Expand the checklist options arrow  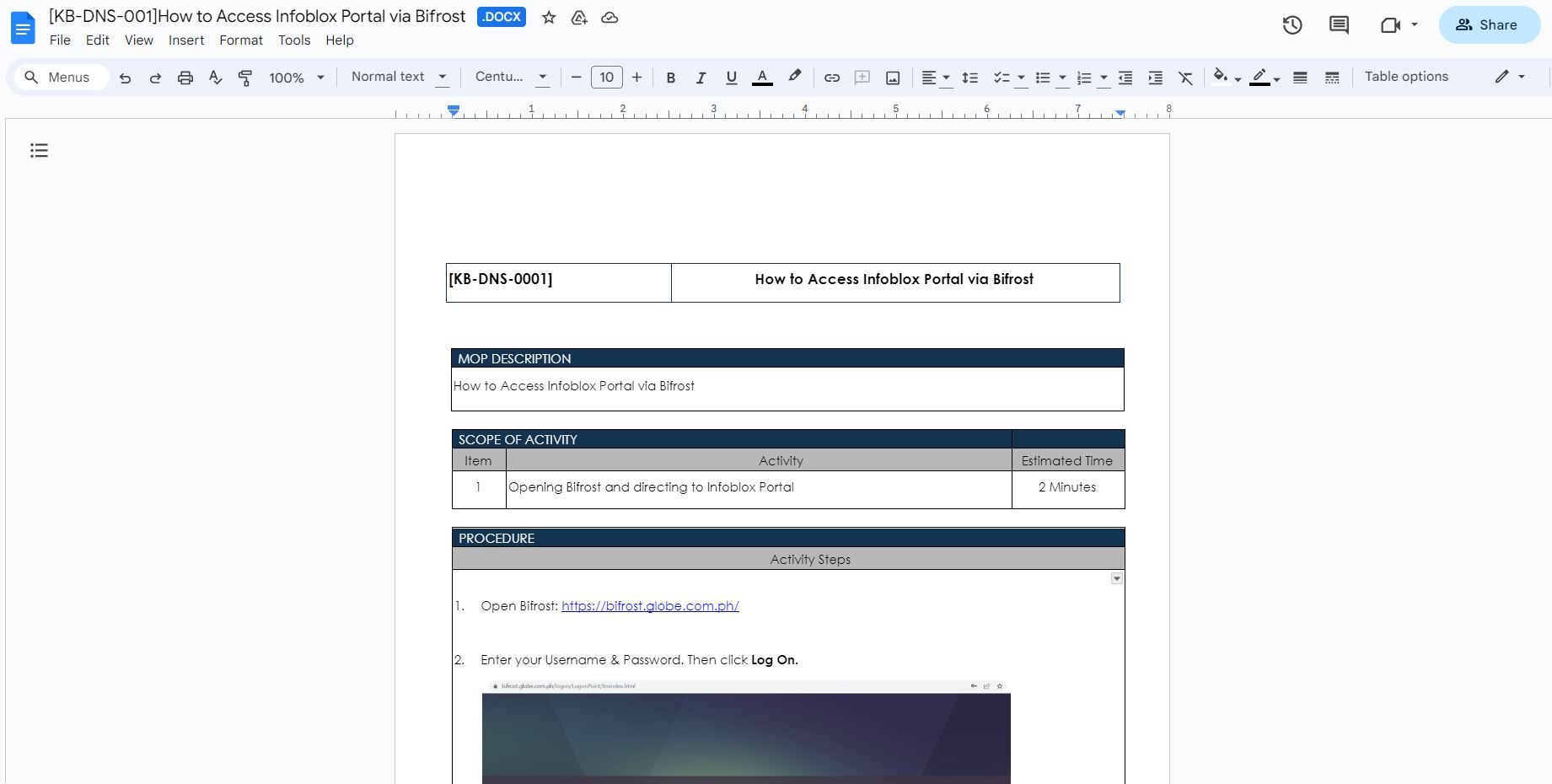click(1021, 78)
